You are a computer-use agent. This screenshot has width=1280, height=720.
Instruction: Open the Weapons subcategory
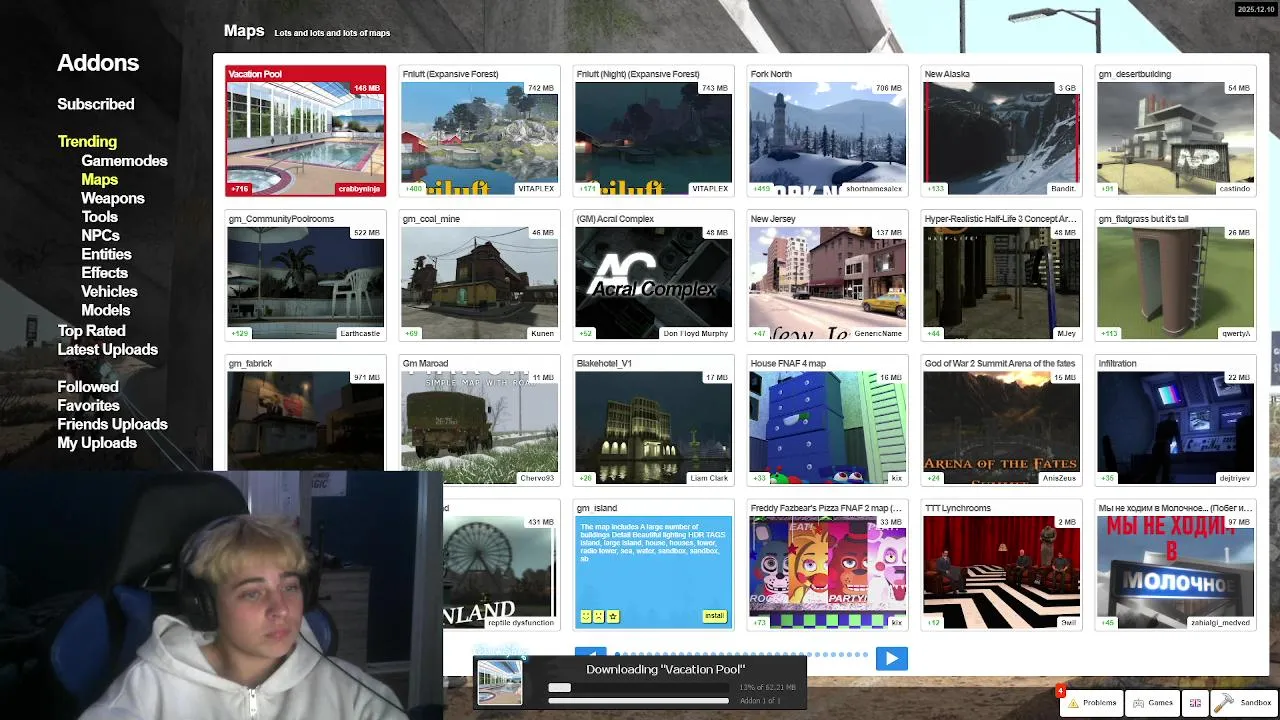113,198
